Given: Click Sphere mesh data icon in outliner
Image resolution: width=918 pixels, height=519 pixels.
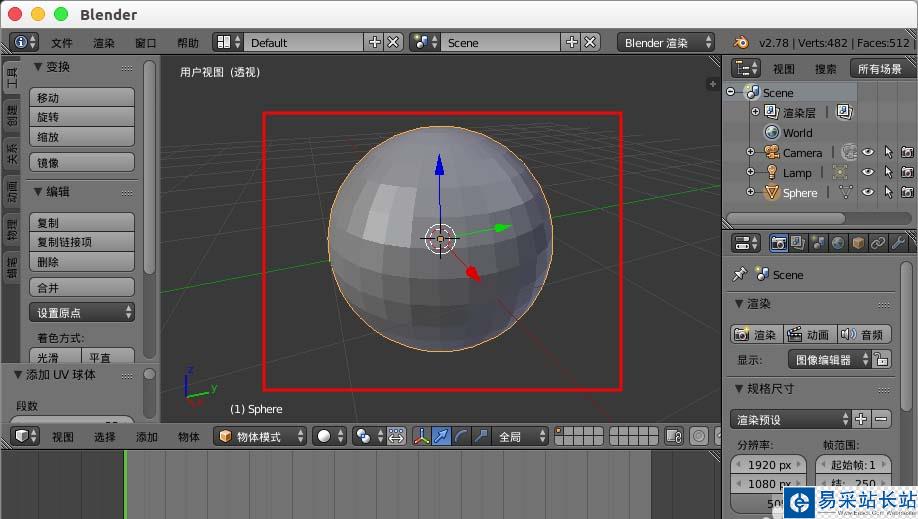Looking at the screenshot, I should [845, 192].
